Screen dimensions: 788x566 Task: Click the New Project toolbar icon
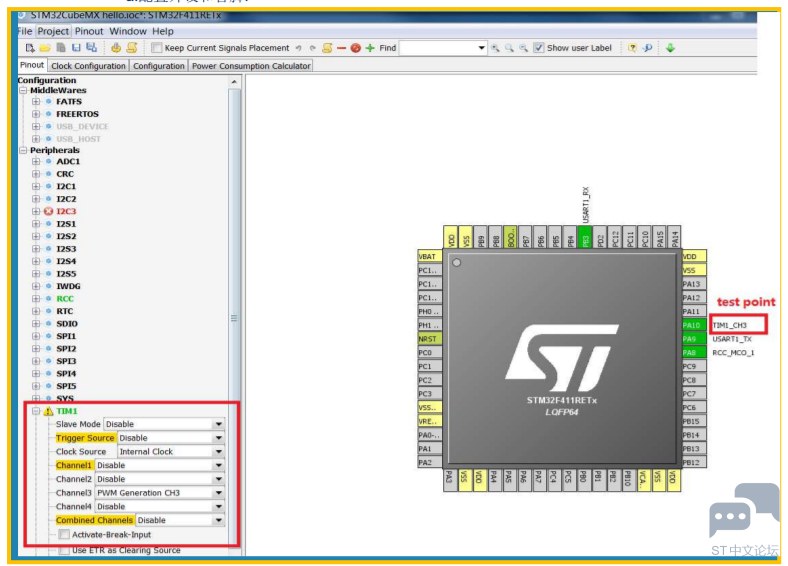pyautogui.click(x=30, y=48)
